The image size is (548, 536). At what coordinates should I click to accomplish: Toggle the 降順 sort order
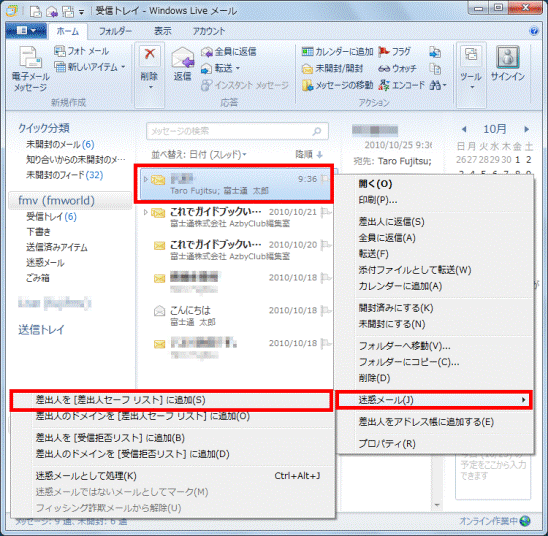point(309,154)
